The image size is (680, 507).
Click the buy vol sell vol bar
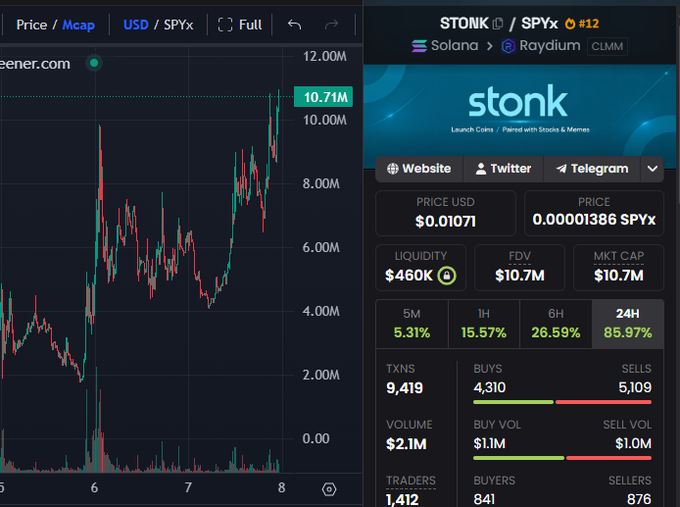coord(562,458)
